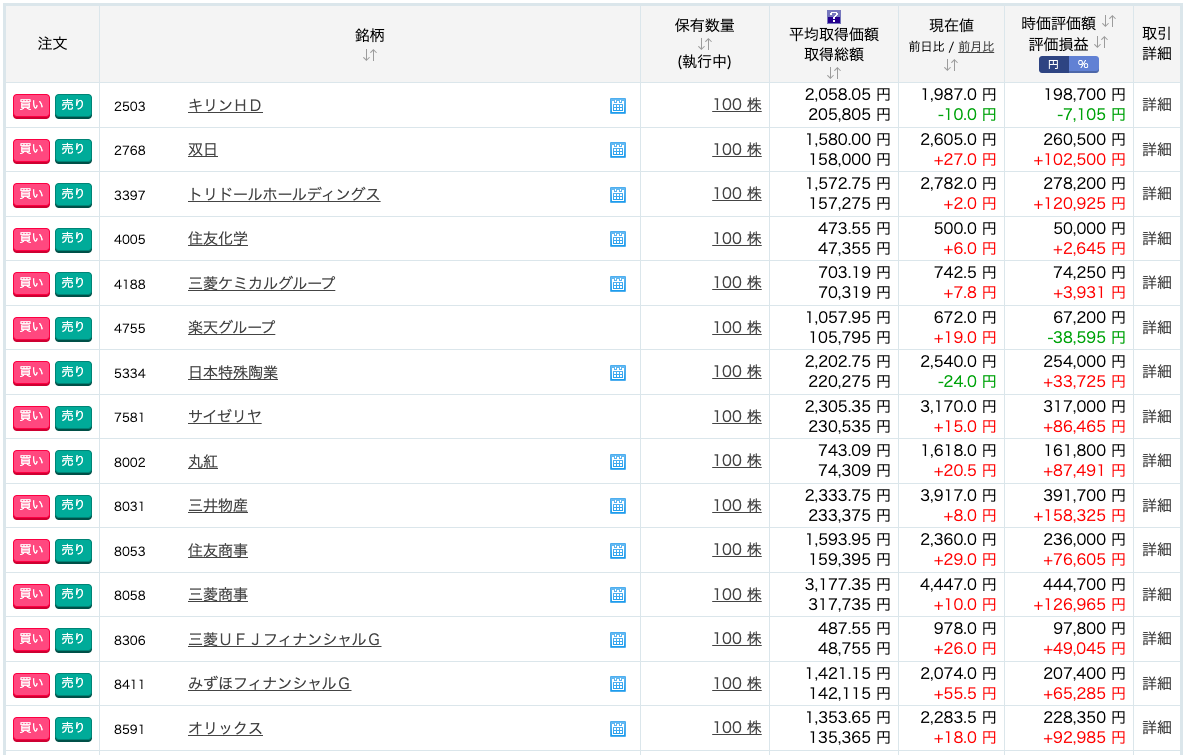Open 100 株 holdings link for 丸紅
Viewport: 1185px width, 755px height.
coord(737,461)
